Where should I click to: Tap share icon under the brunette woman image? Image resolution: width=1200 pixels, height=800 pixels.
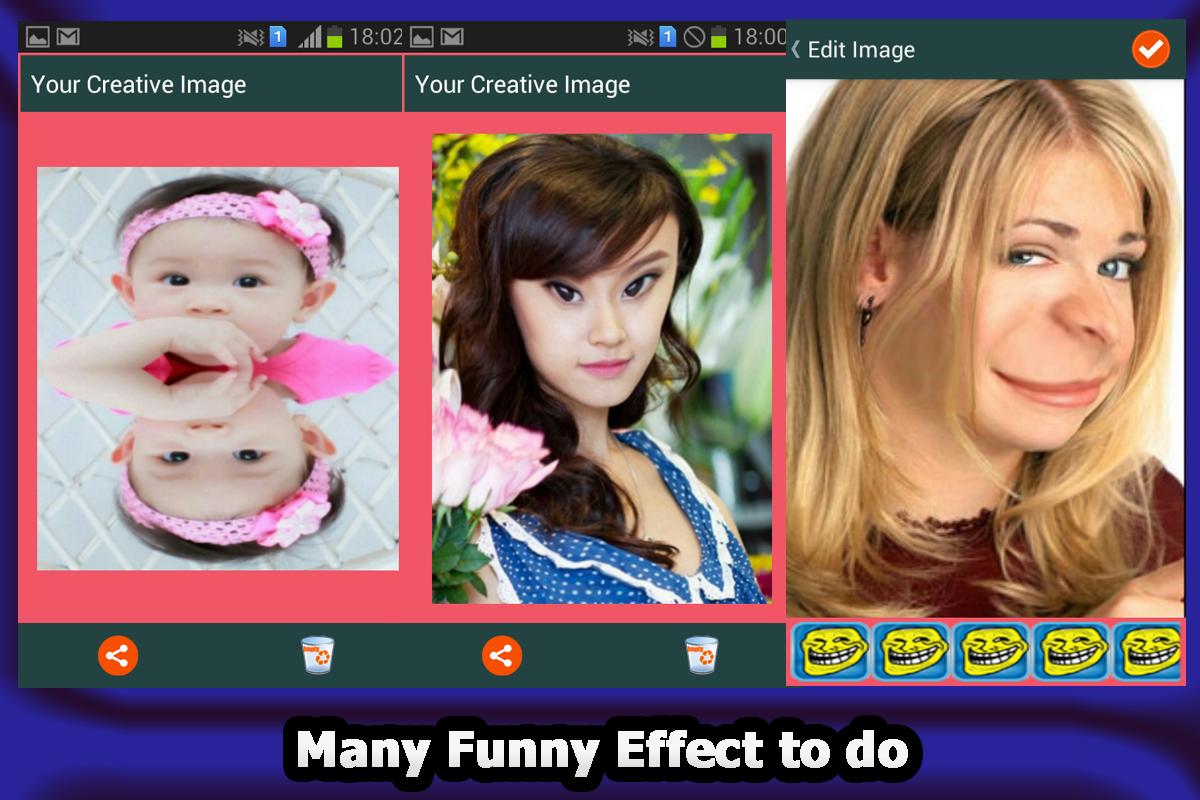coord(502,656)
